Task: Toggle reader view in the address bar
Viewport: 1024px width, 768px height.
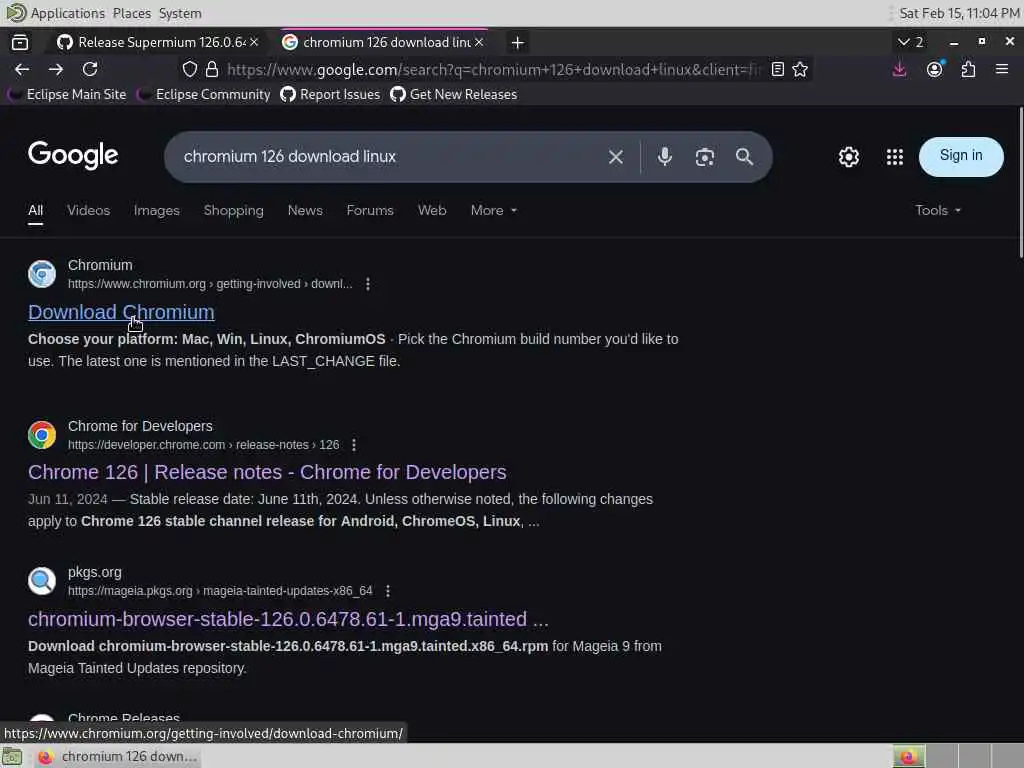Action: point(777,69)
